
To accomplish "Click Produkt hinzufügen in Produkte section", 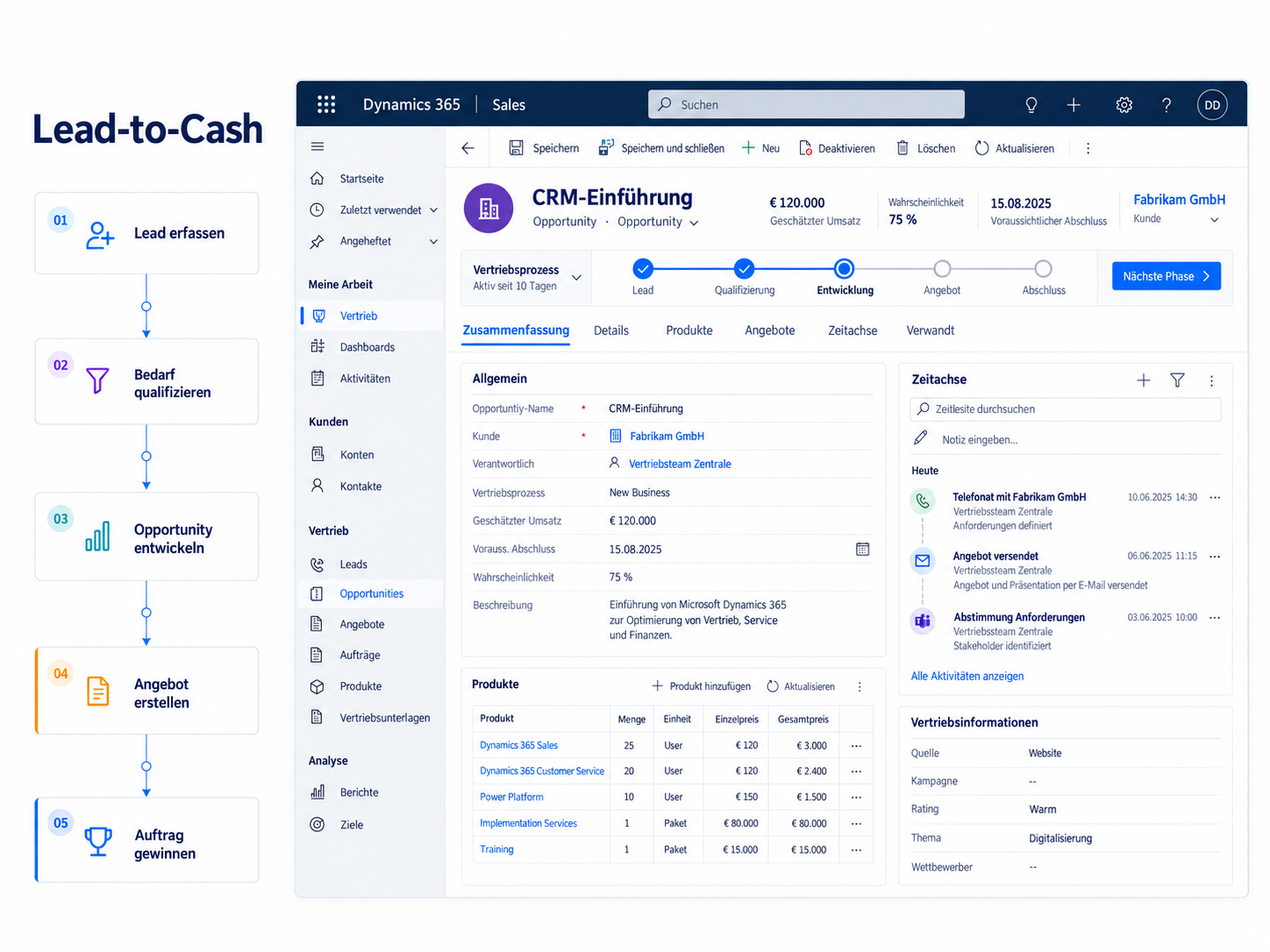I will click(702, 686).
